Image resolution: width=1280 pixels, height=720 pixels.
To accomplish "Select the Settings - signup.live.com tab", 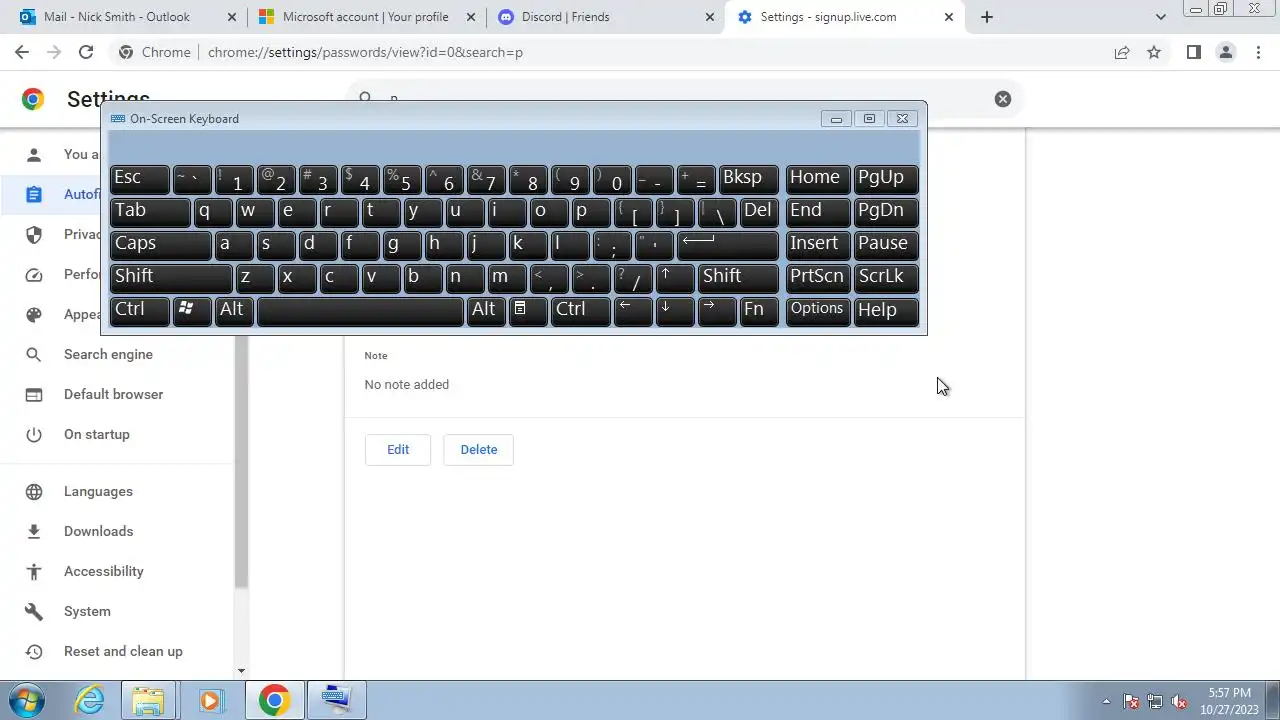I will click(x=844, y=17).
